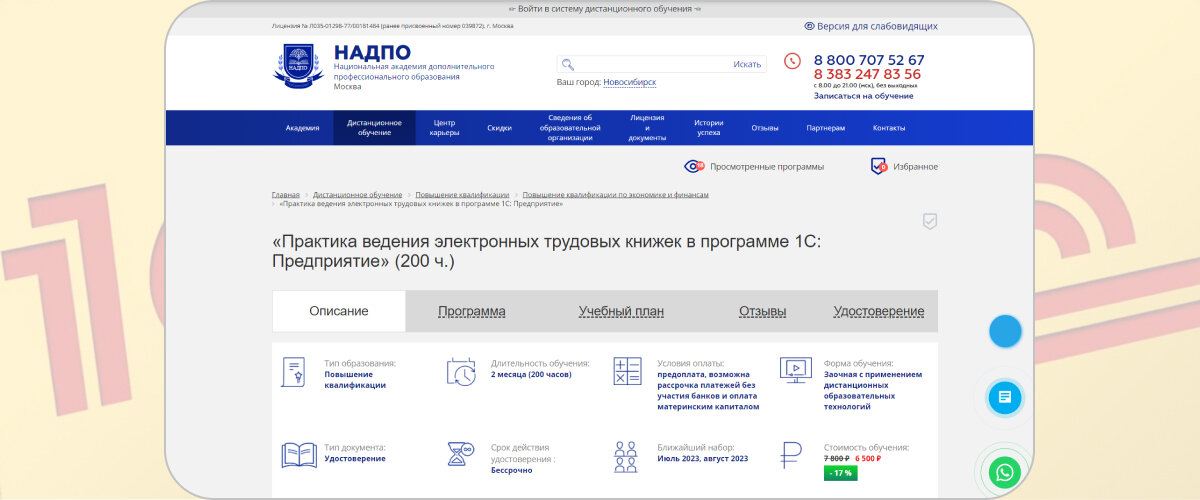Click Записаться на обучение link
This screenshot has height=500, width=1200.
[863, 96]
